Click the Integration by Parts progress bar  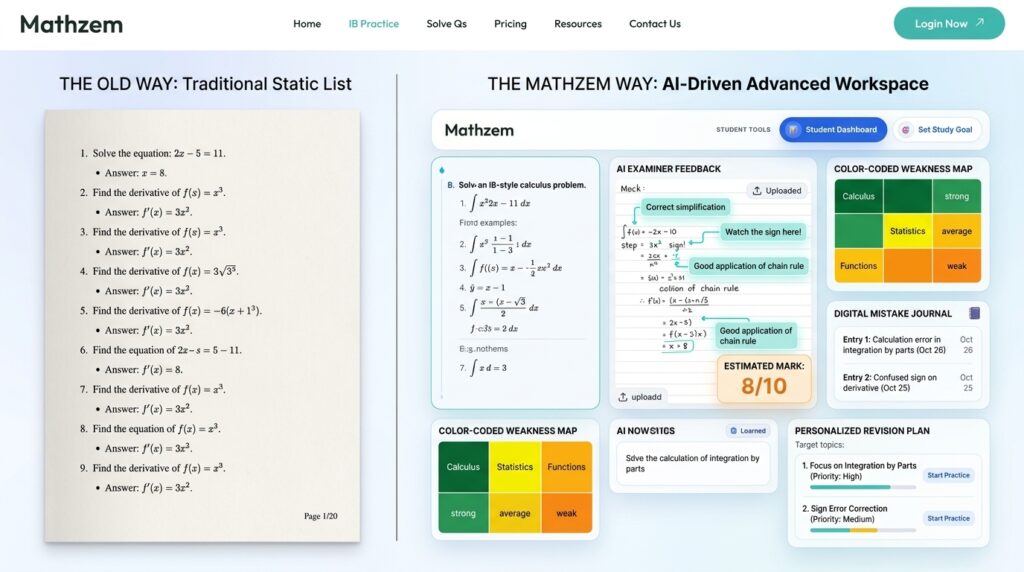pyautogui.click(x=863, y=487)
